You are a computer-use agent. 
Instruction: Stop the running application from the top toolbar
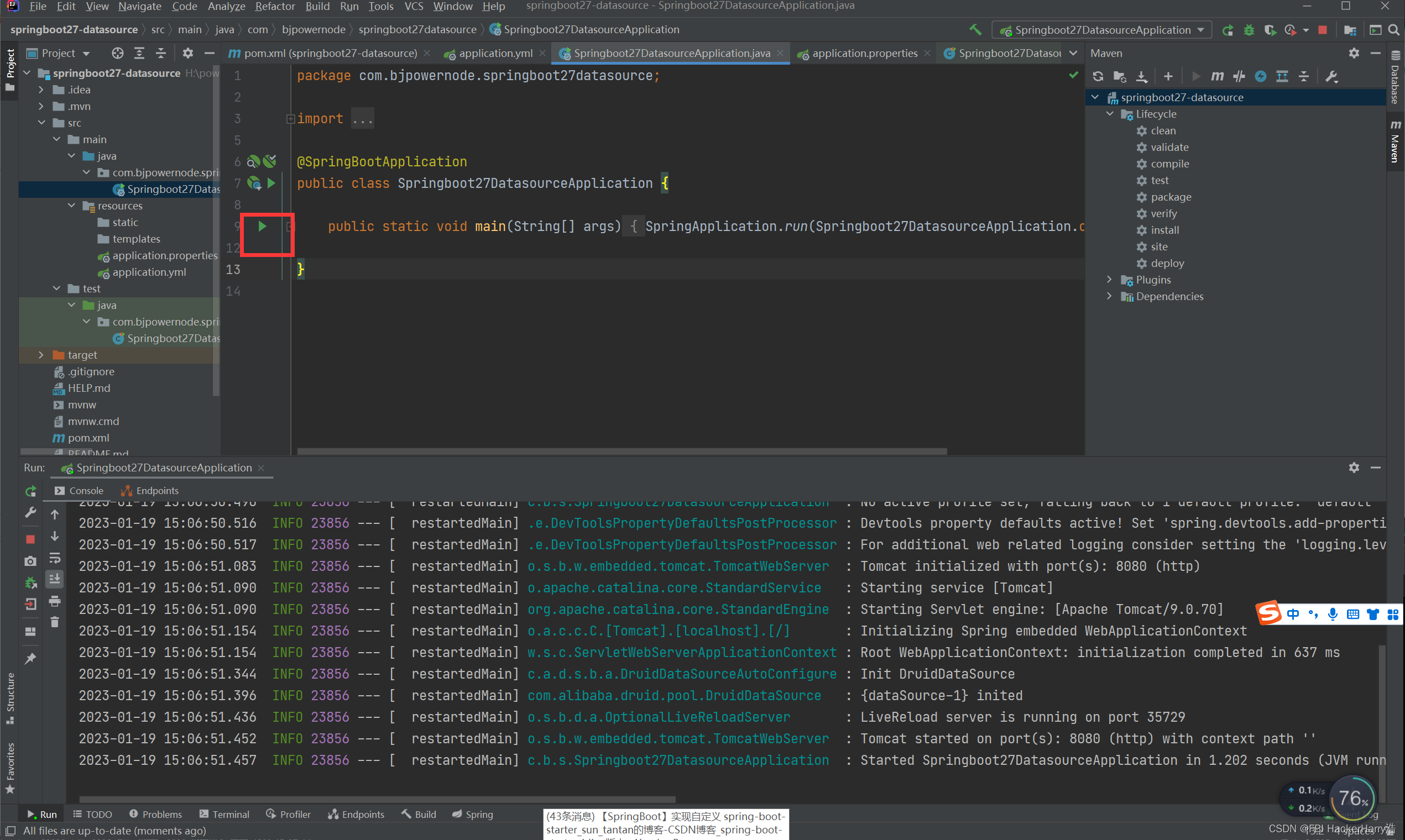(1322, 30)
